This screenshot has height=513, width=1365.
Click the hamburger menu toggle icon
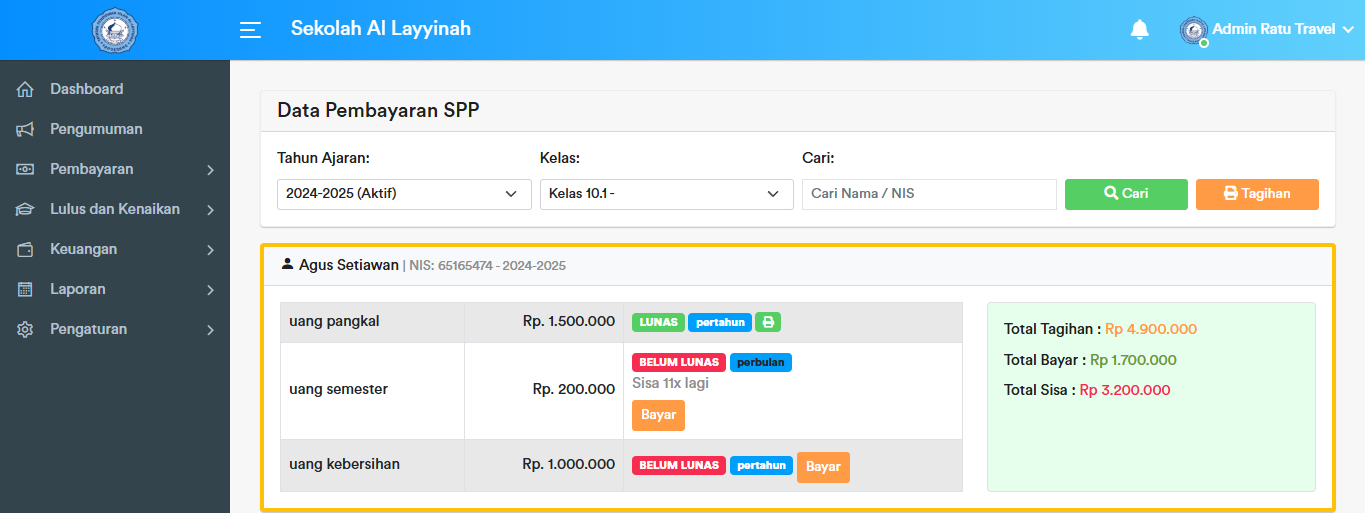(250, 30)
